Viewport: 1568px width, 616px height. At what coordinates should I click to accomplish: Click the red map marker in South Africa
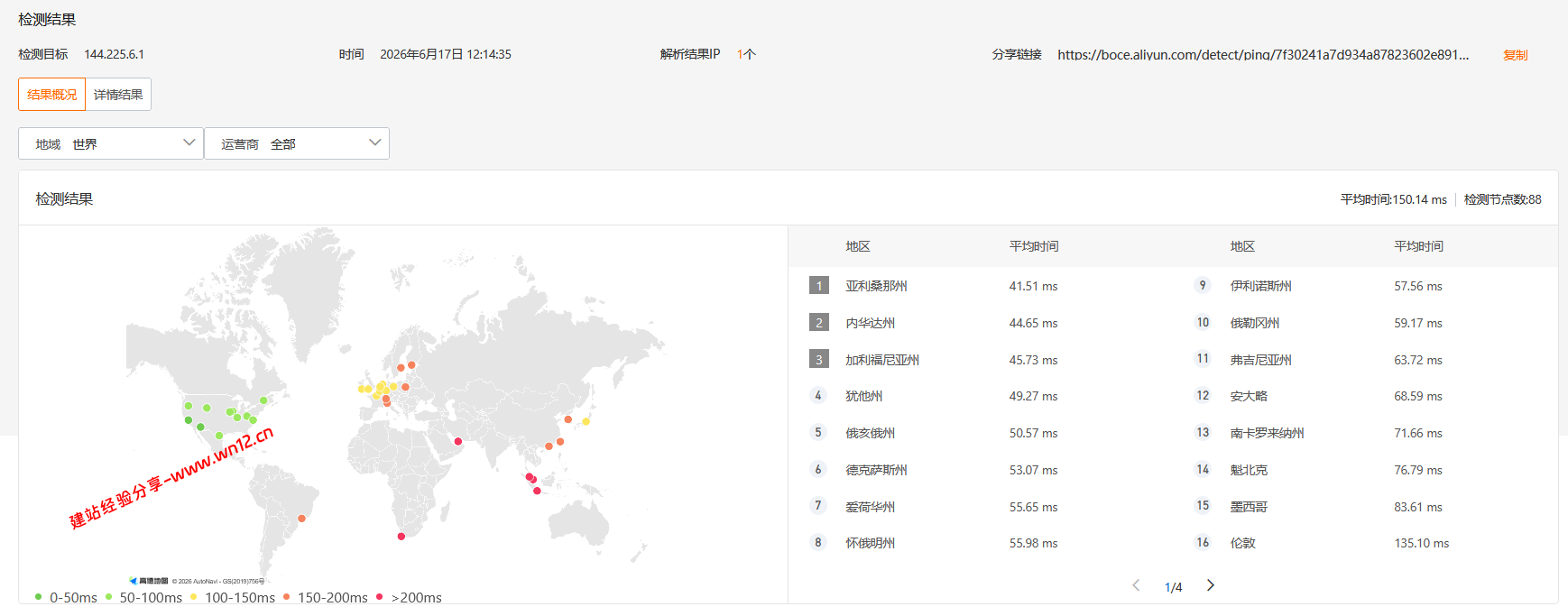401,537
